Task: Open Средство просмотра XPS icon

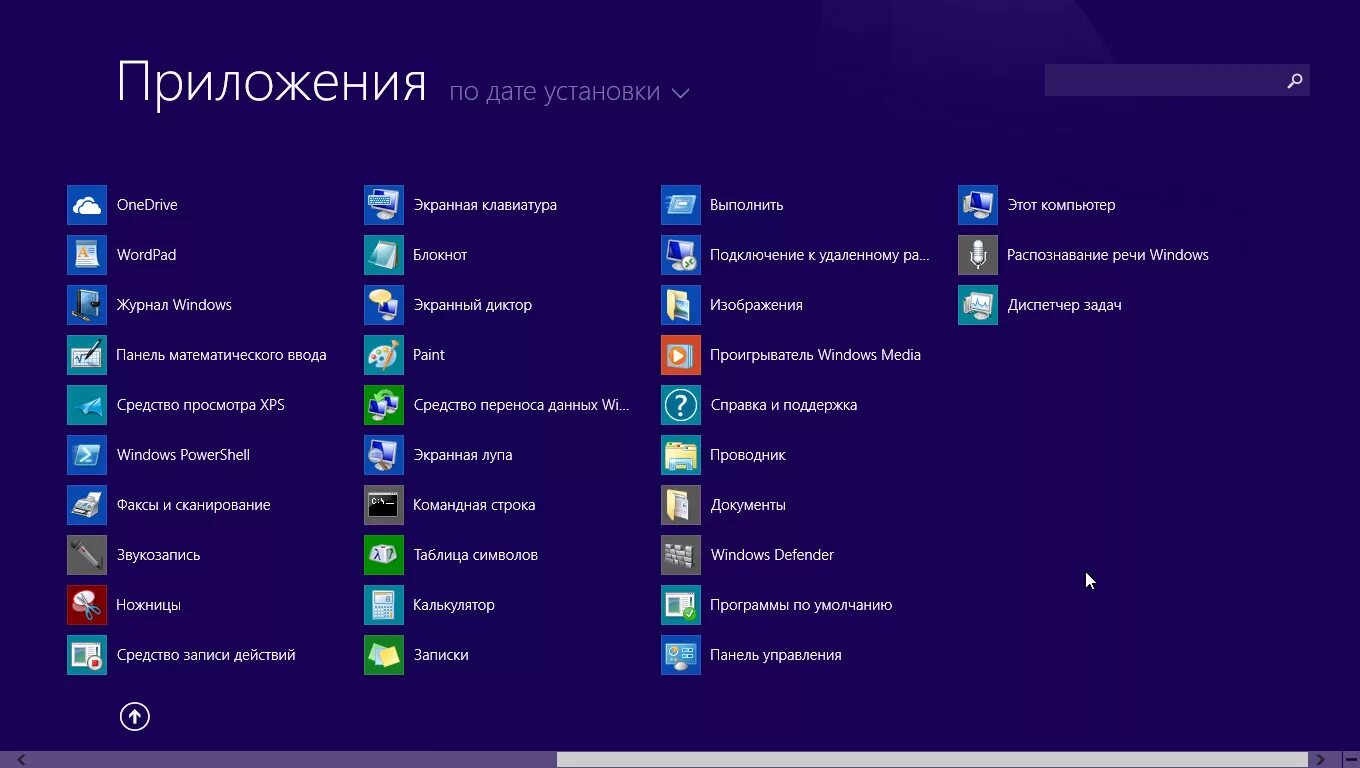Action: pos(87,405)
